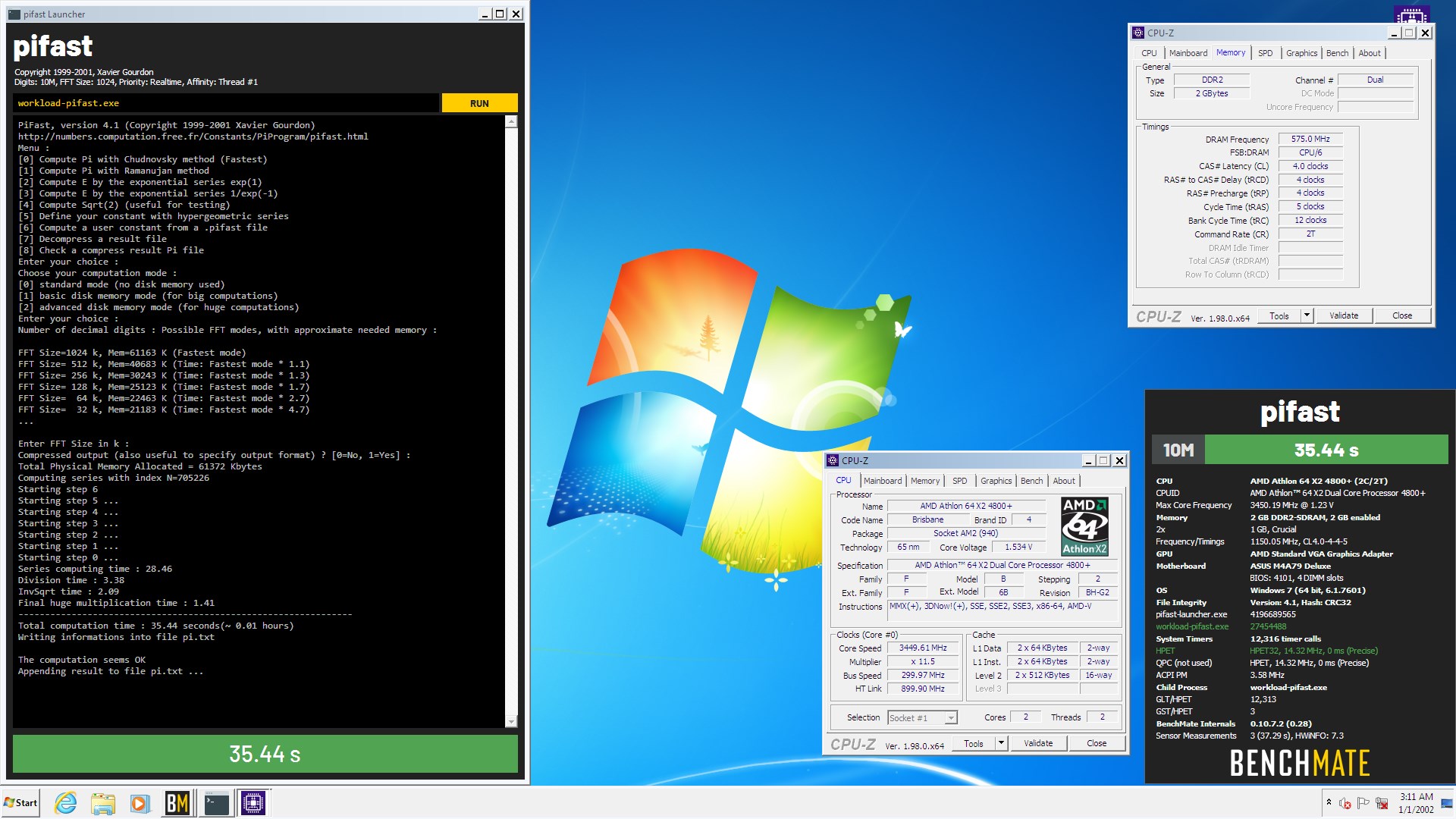Click the BENCHMATE logo text

(1300, 763)
